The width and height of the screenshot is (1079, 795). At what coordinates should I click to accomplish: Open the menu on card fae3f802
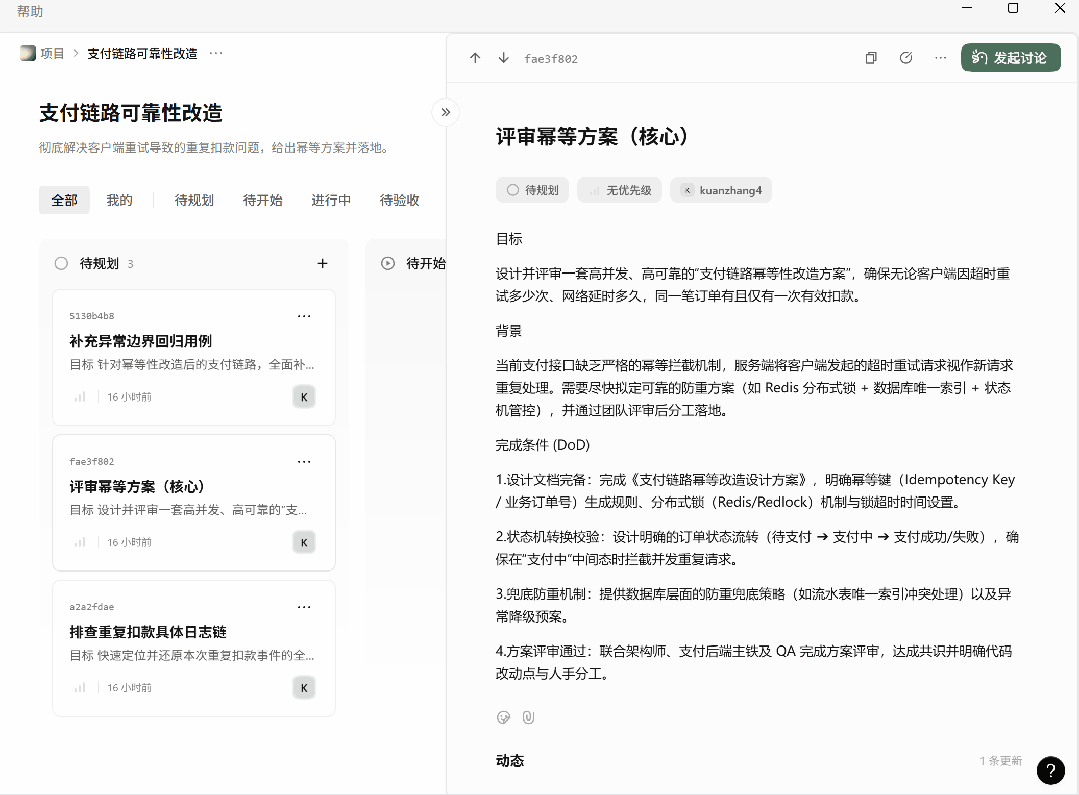coord(304,461)
